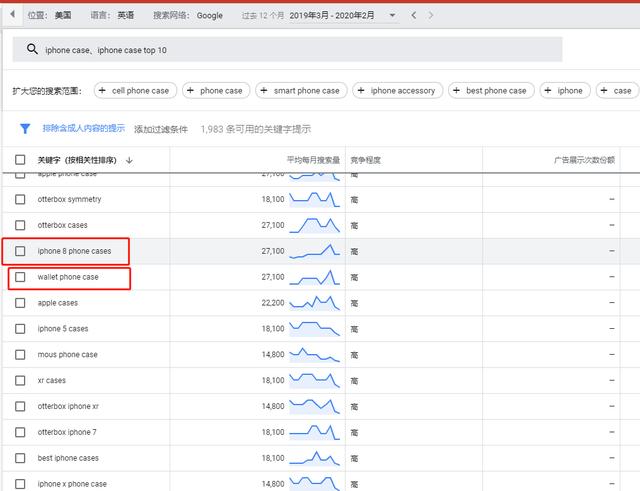Add 'smart phone case' suggestion chip
The width and height of the screenshot is (640, 491).
click(x=300, y=91)
